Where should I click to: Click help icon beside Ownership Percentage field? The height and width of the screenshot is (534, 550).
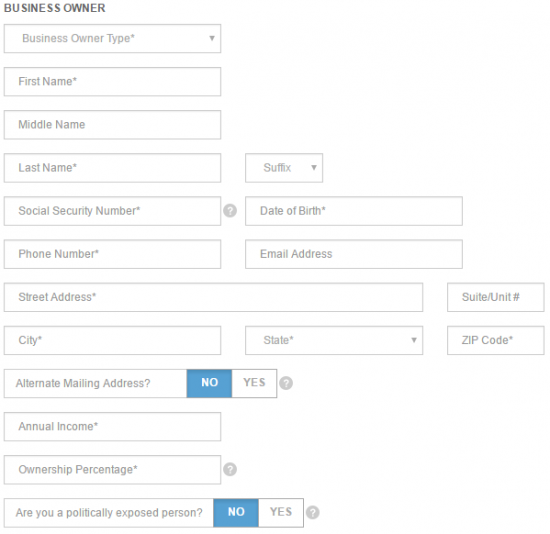230,469
